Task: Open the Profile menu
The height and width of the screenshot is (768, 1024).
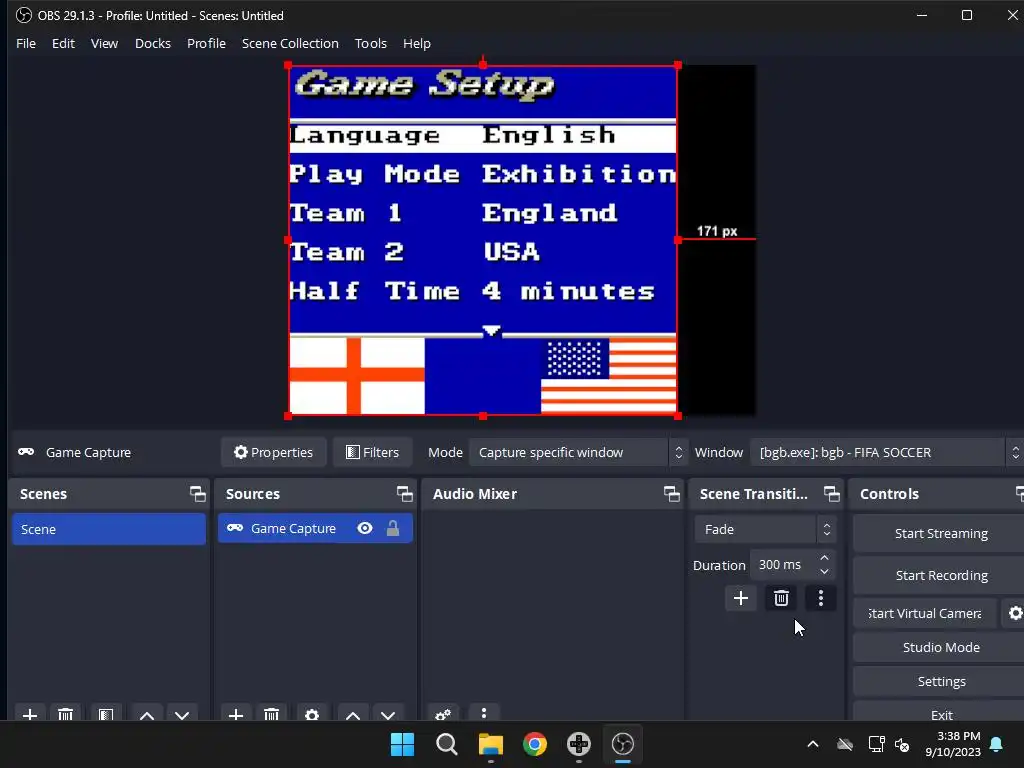Action: coord(206,43)
